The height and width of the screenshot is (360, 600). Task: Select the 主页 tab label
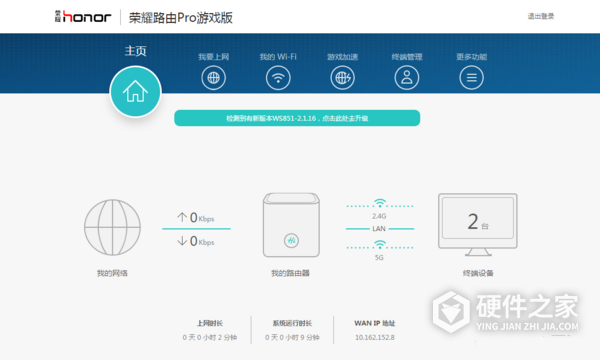click(135, 51)
